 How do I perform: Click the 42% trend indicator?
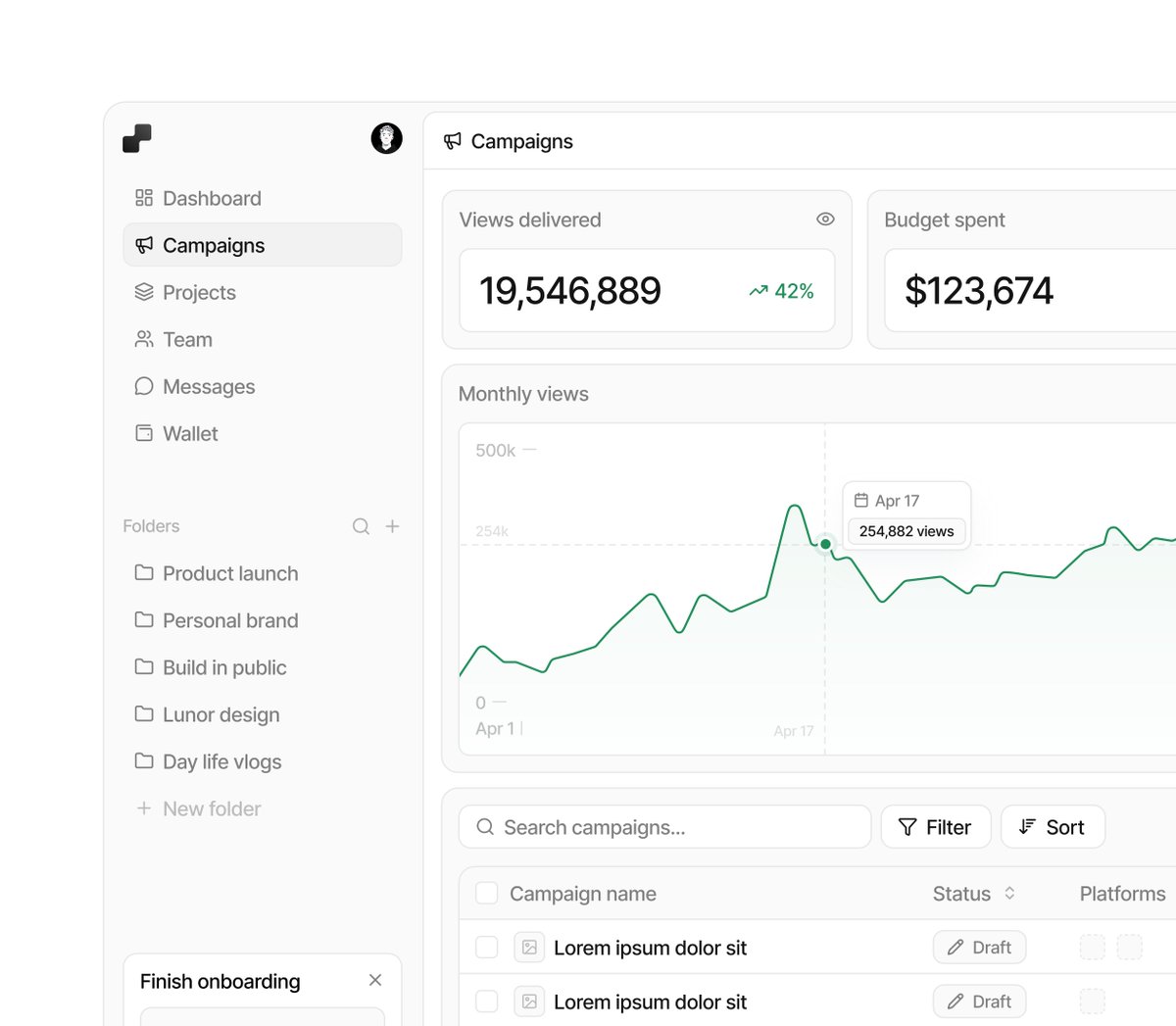pos(781,291)
